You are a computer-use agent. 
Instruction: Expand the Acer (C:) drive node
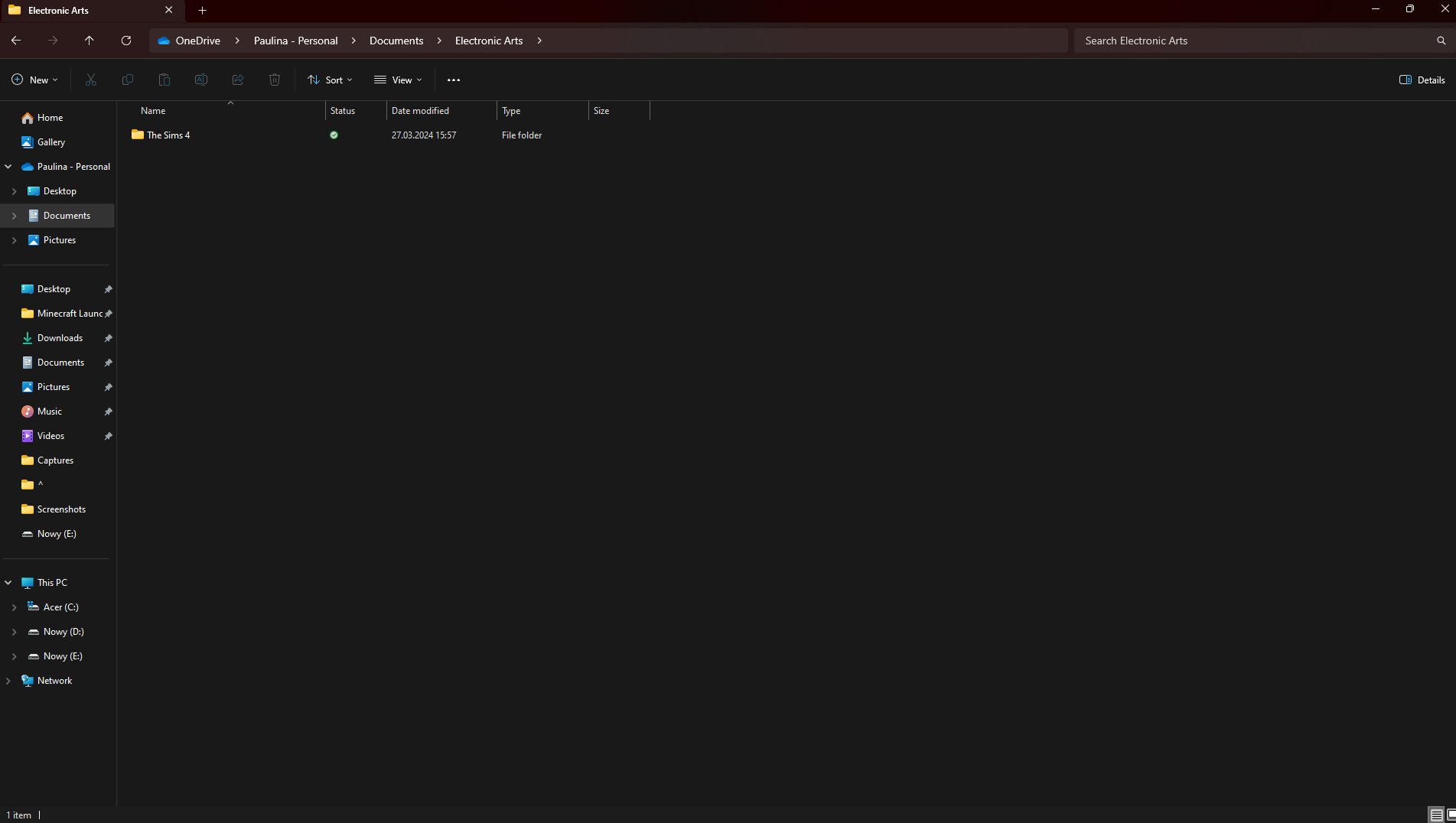pyautogui.click(x=14, y=607)
